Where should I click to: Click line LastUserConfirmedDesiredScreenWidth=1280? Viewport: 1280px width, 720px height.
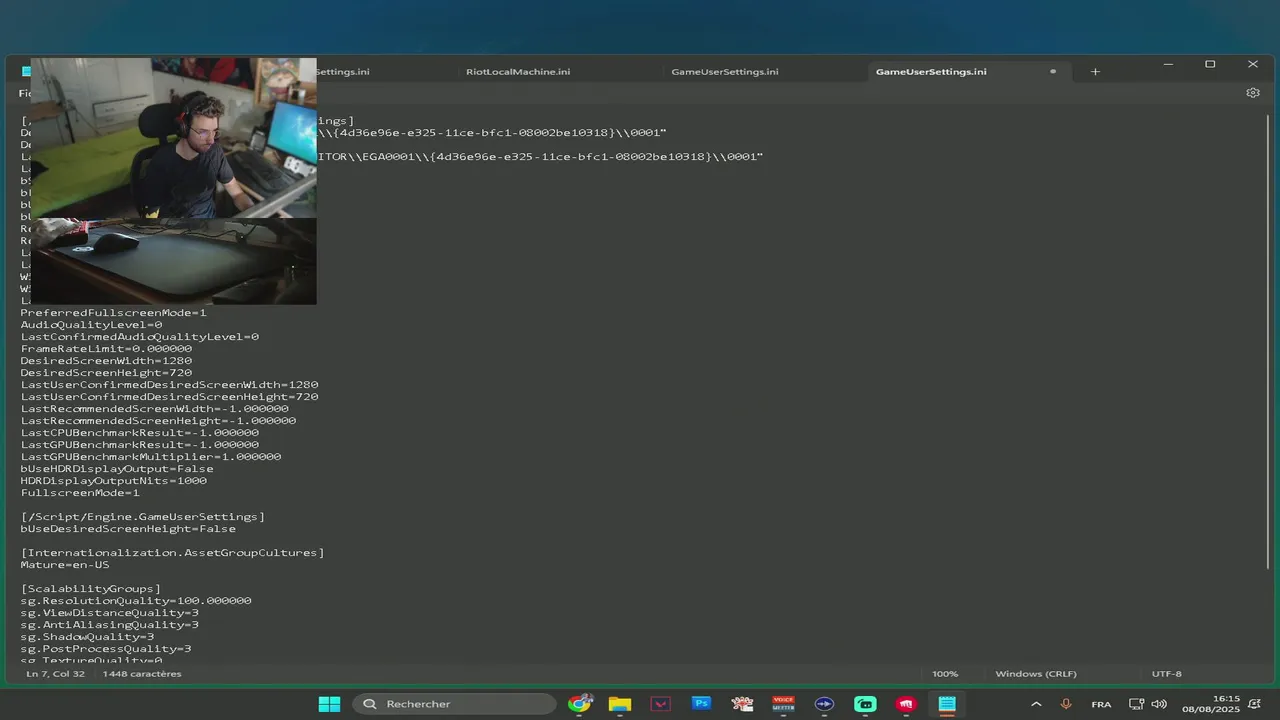click(x=170, y=385)
